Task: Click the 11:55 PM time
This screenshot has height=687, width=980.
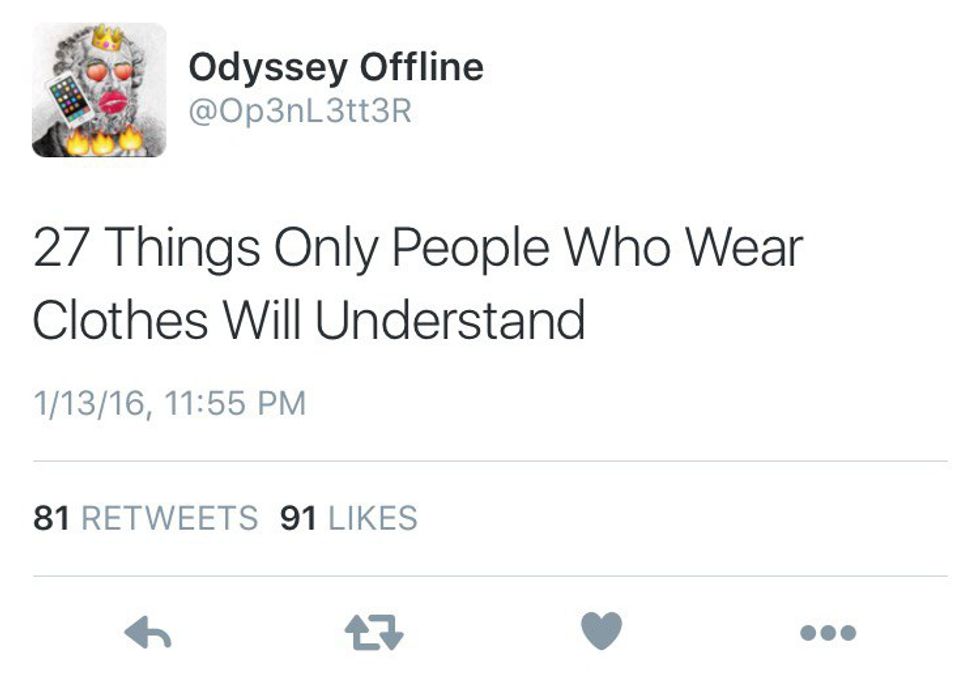Action: point(236,404)
